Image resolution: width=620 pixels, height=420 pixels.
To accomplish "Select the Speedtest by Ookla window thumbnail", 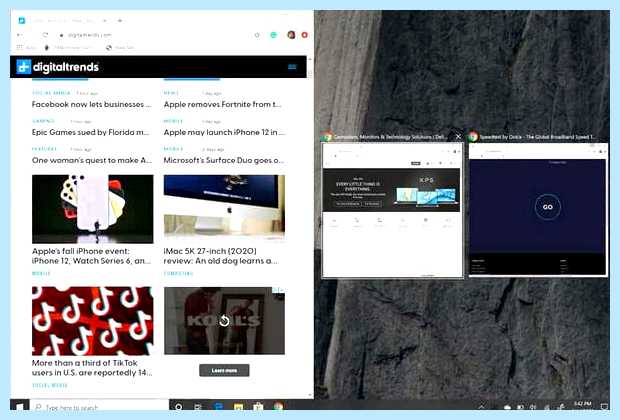I will coord(538,210).
